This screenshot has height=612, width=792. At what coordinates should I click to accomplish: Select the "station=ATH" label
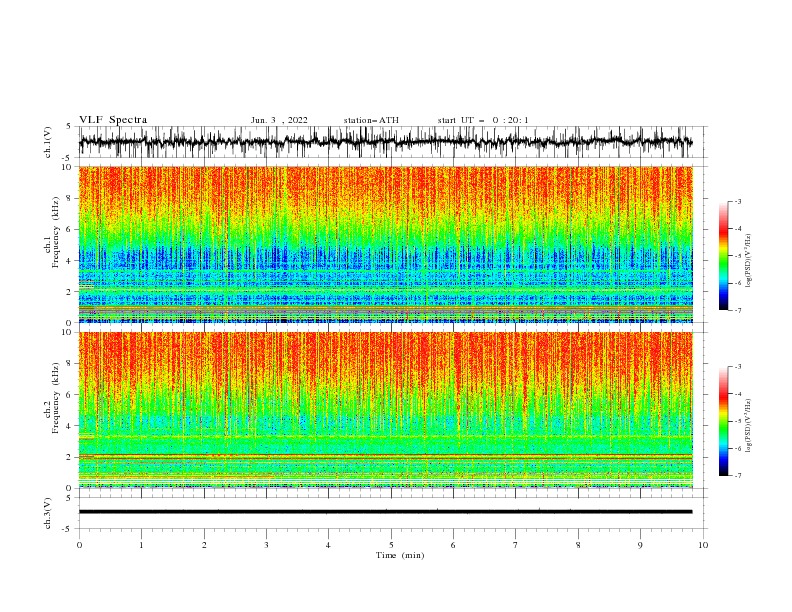[x=371, y=120]
